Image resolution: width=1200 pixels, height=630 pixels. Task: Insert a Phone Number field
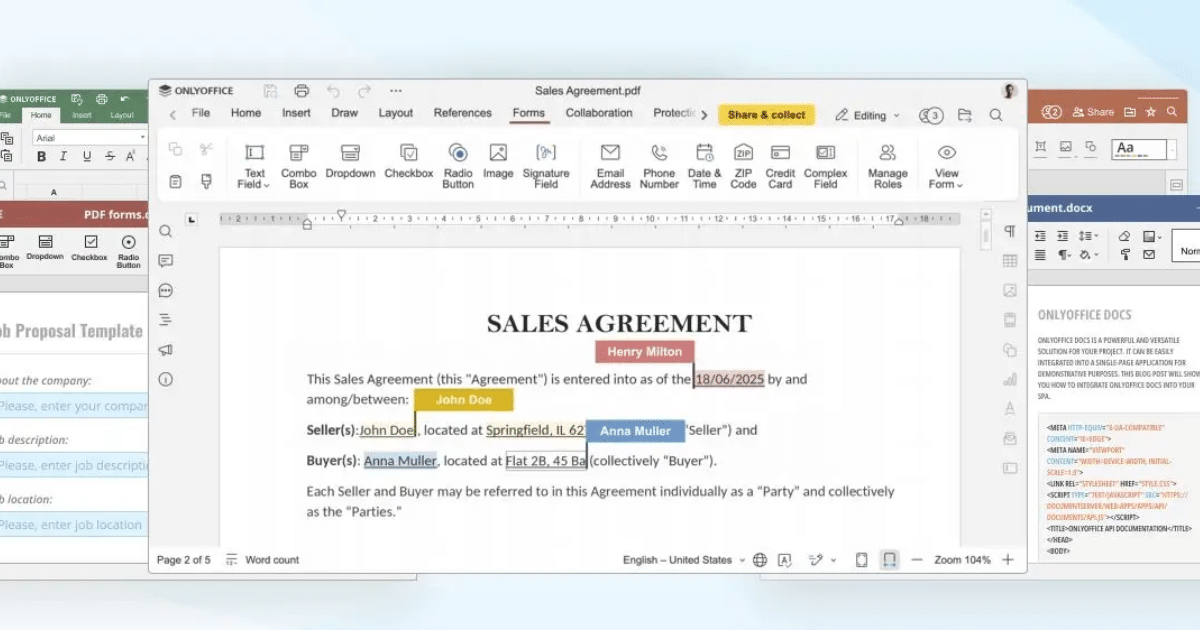pos(659,165)
